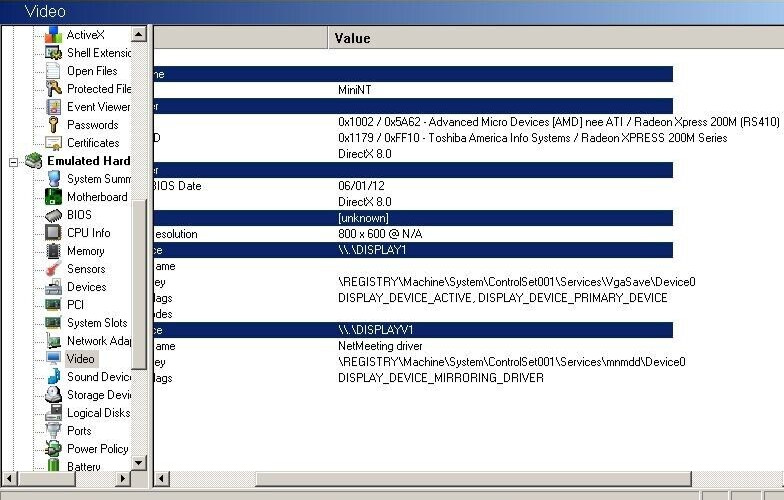Image resolution: width=784 pixels, height=500 pixels.
Task: Select the Shell Extensions entry
Action: click(x=98, y=52)
